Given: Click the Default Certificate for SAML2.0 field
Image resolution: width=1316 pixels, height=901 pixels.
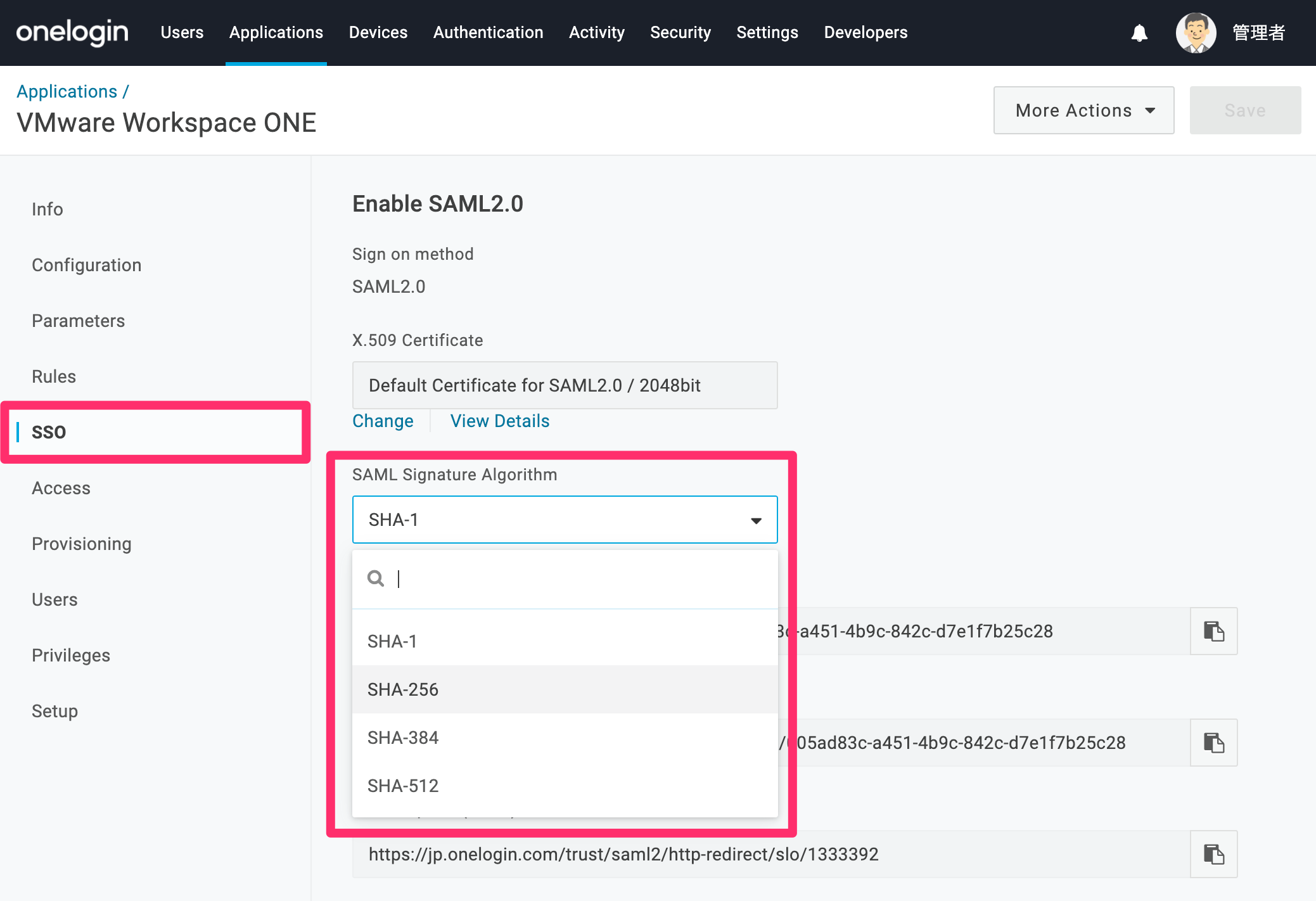Looking at the screenshot, I should point(565,385).
